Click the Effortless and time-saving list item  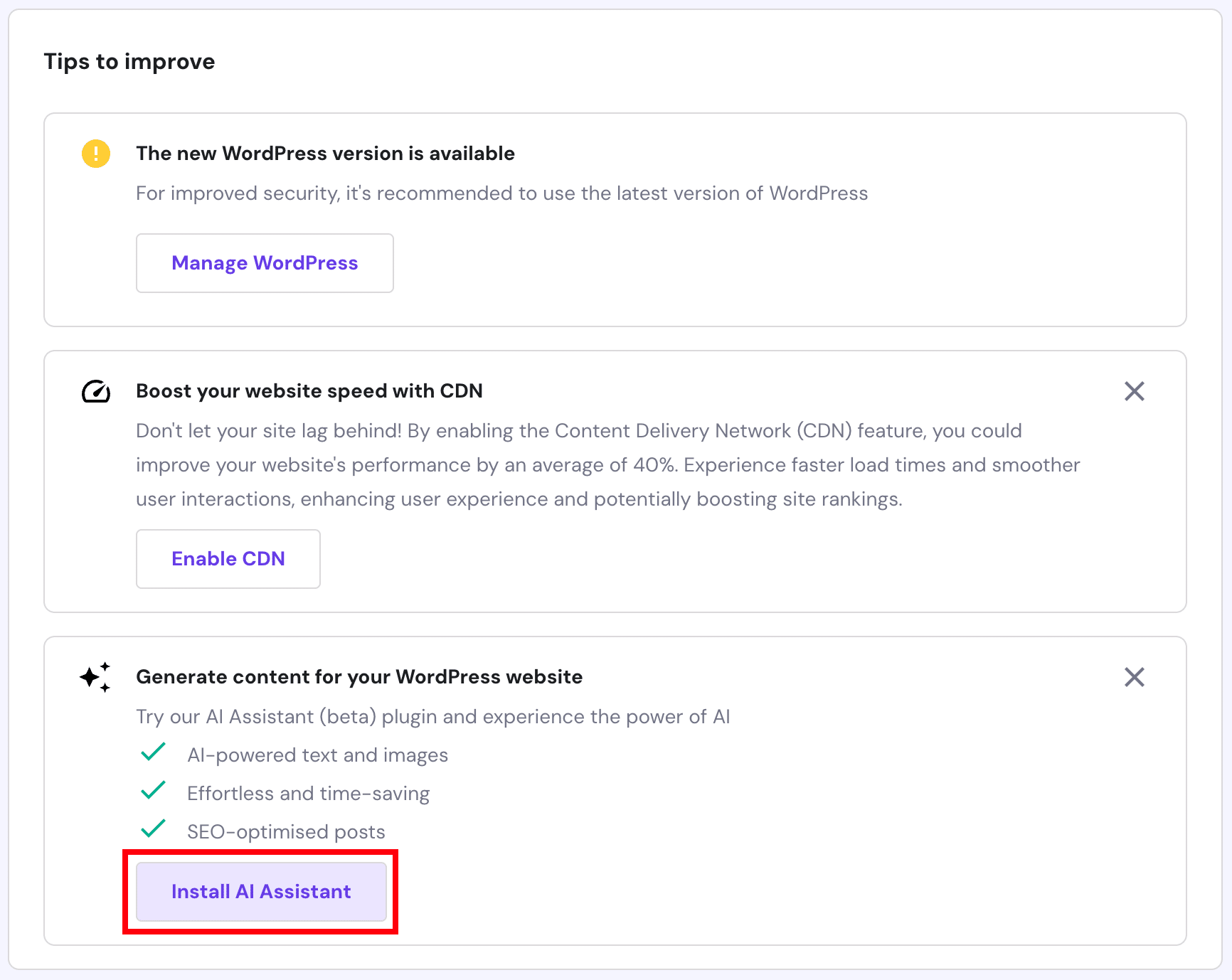[308, 793]
